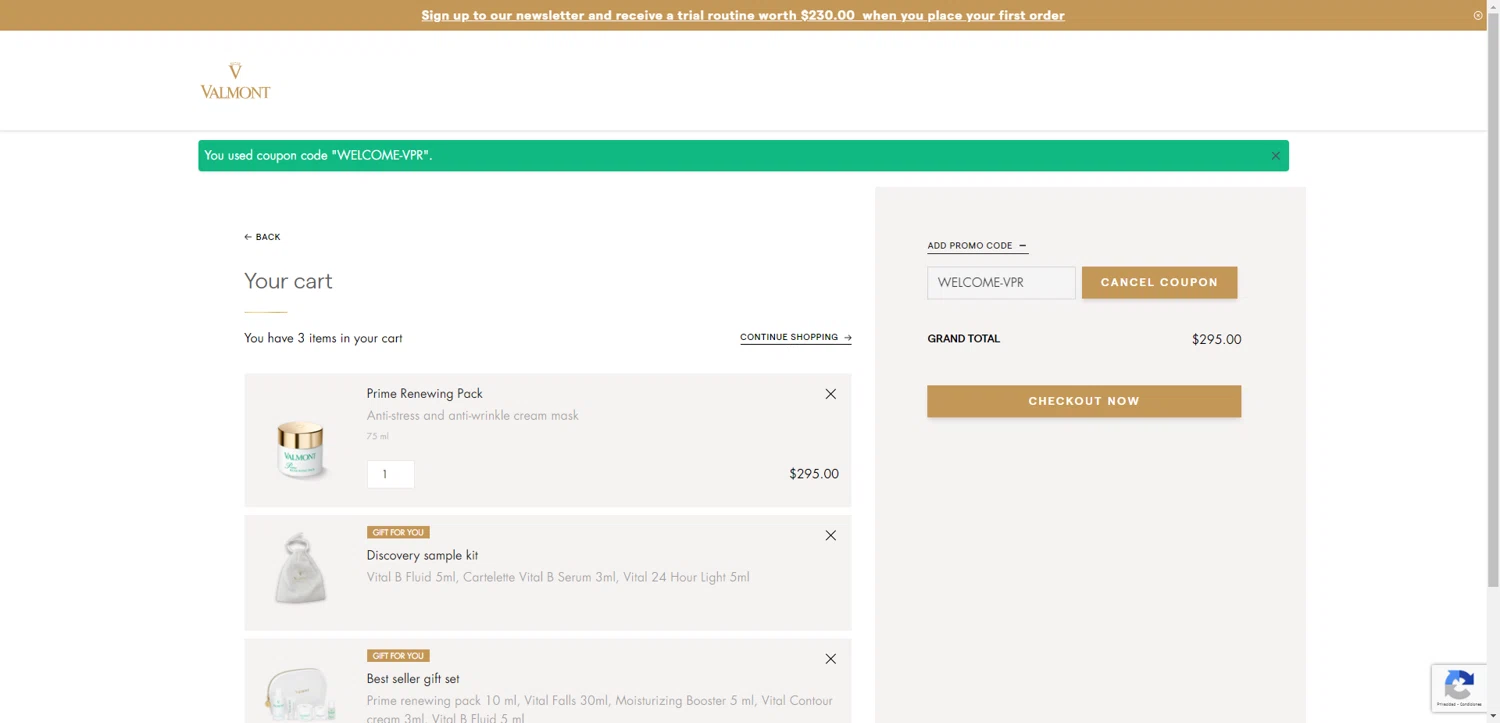This screenshot has height=723, width=1500.
Task: Click the $295.00 grand total value
Action: coord(1216,340)
